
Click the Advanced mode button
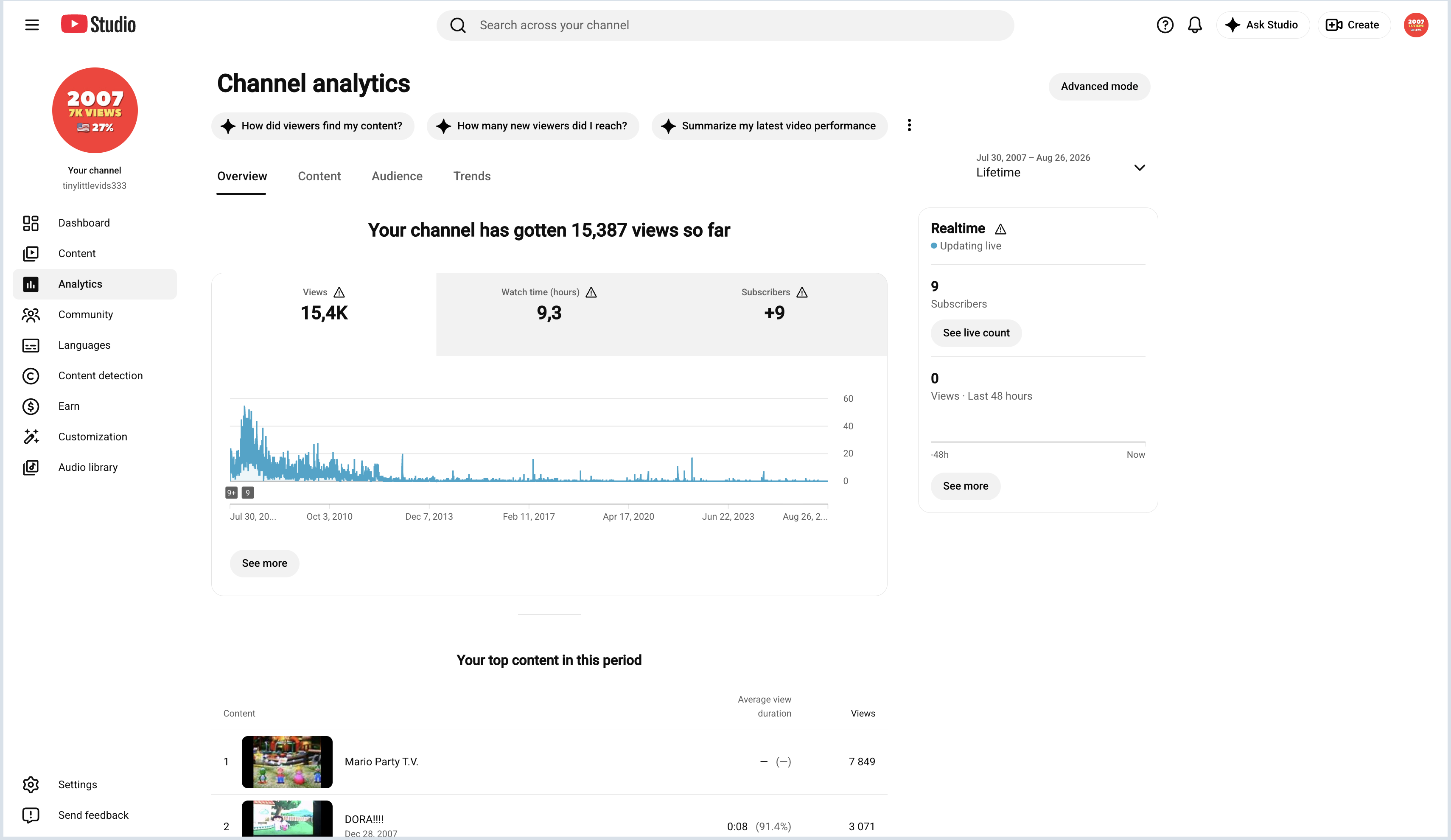[1099, 87]
